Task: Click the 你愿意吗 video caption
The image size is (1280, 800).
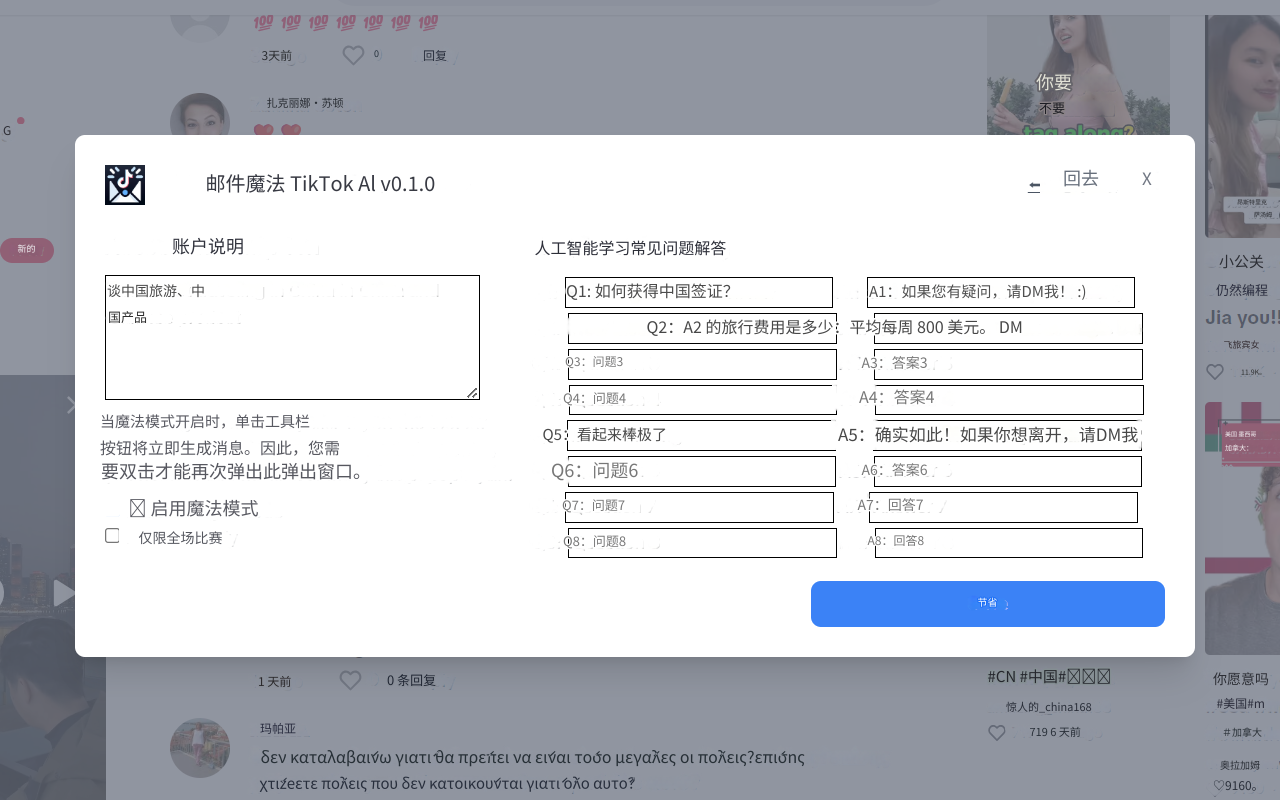Action: (x=1241, y=679)
